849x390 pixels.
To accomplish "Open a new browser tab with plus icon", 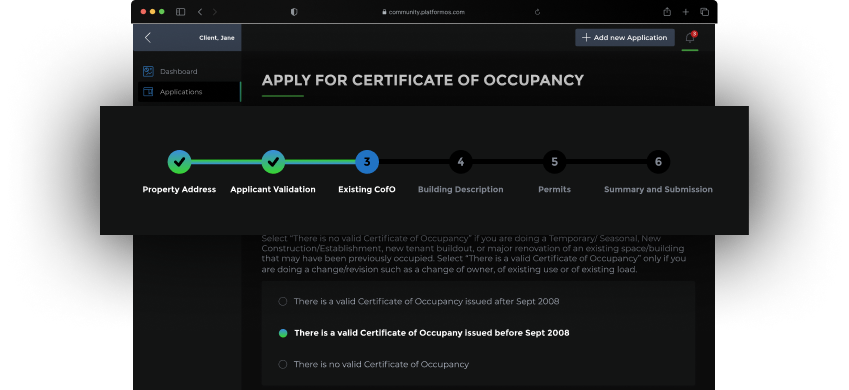I will coord(685,12).
